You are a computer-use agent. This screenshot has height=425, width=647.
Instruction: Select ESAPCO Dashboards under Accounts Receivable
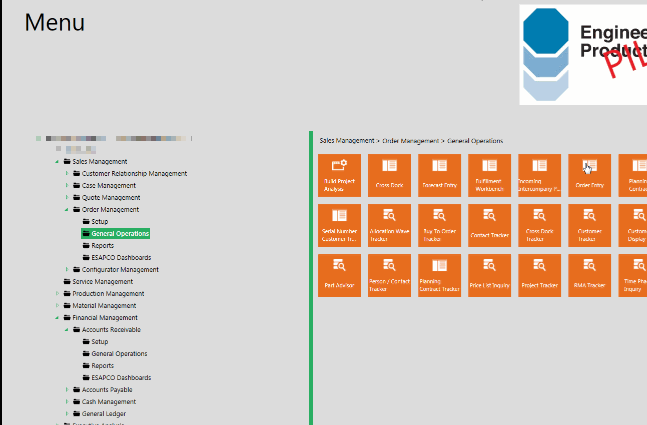tap(117, 377)
